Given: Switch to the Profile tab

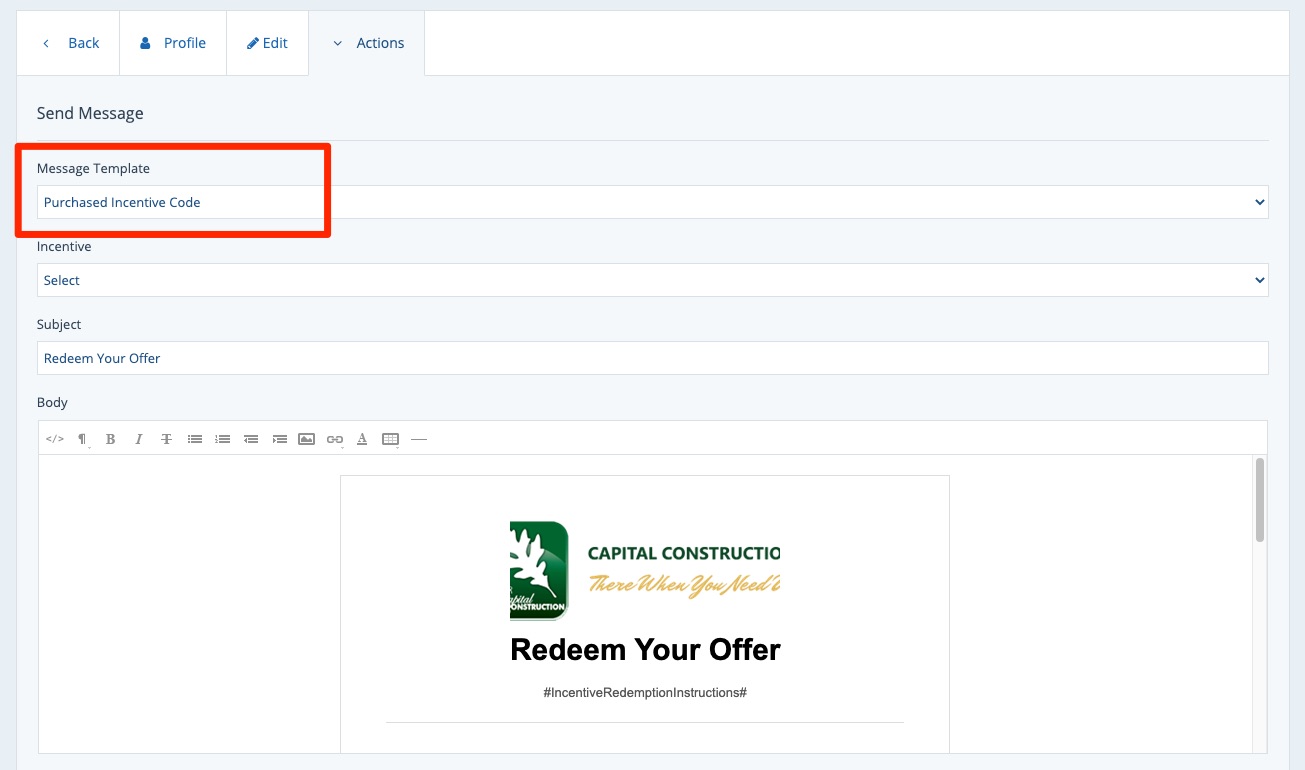Looking at the screenshot, I should [x=173, y=43].
